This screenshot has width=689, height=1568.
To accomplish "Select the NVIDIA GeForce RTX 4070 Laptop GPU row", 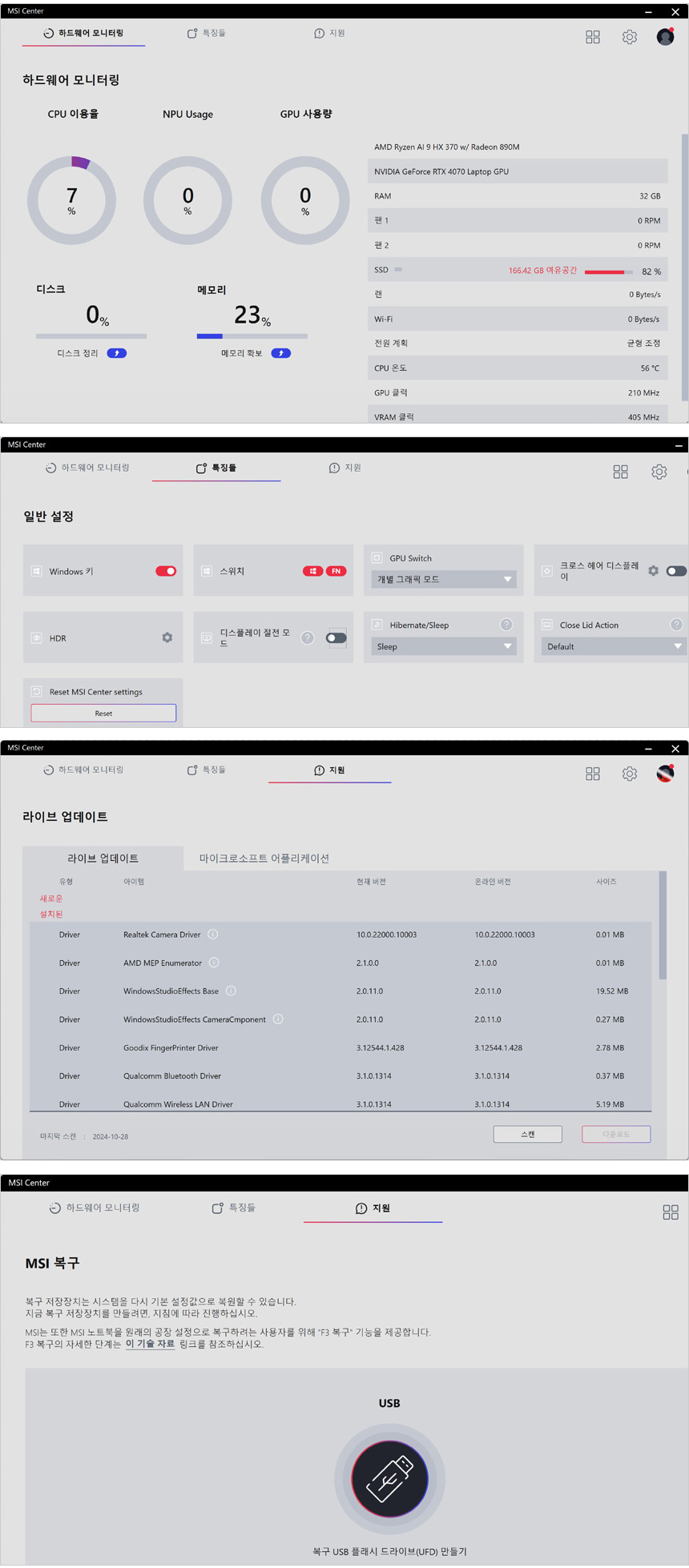I will tap(518, 171).
